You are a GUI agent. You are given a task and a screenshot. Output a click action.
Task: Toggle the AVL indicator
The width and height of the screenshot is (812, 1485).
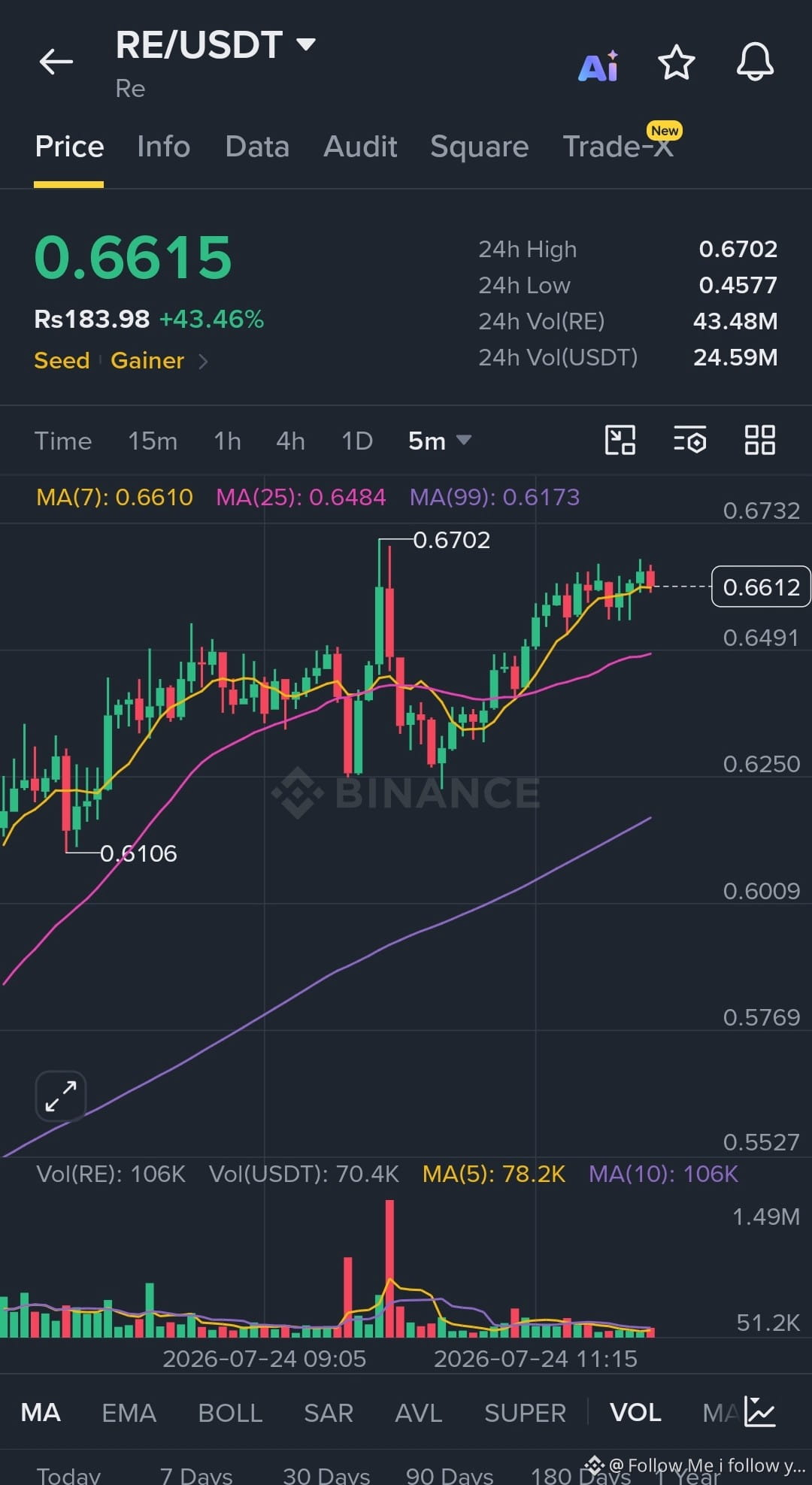tap(419, 1412)
